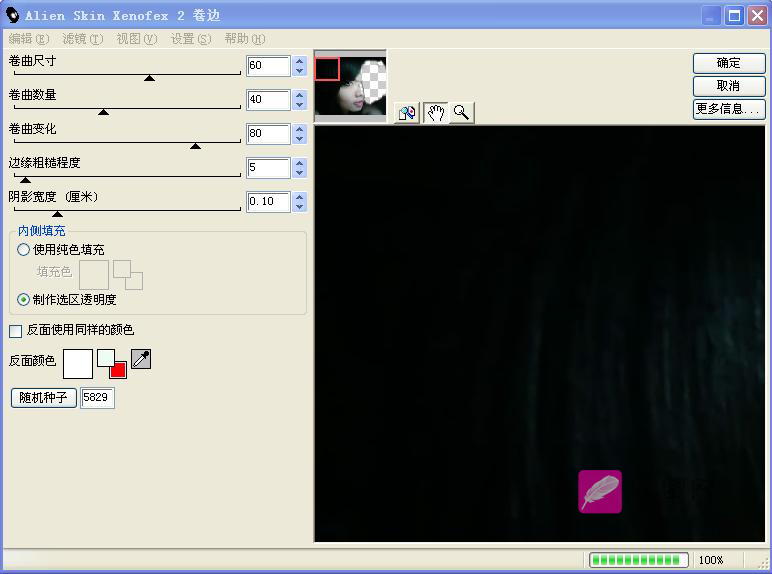This screenshot has width=772, height=574.
Task: Increase 阴影宽度 value with up arrow
Action: 299,197
